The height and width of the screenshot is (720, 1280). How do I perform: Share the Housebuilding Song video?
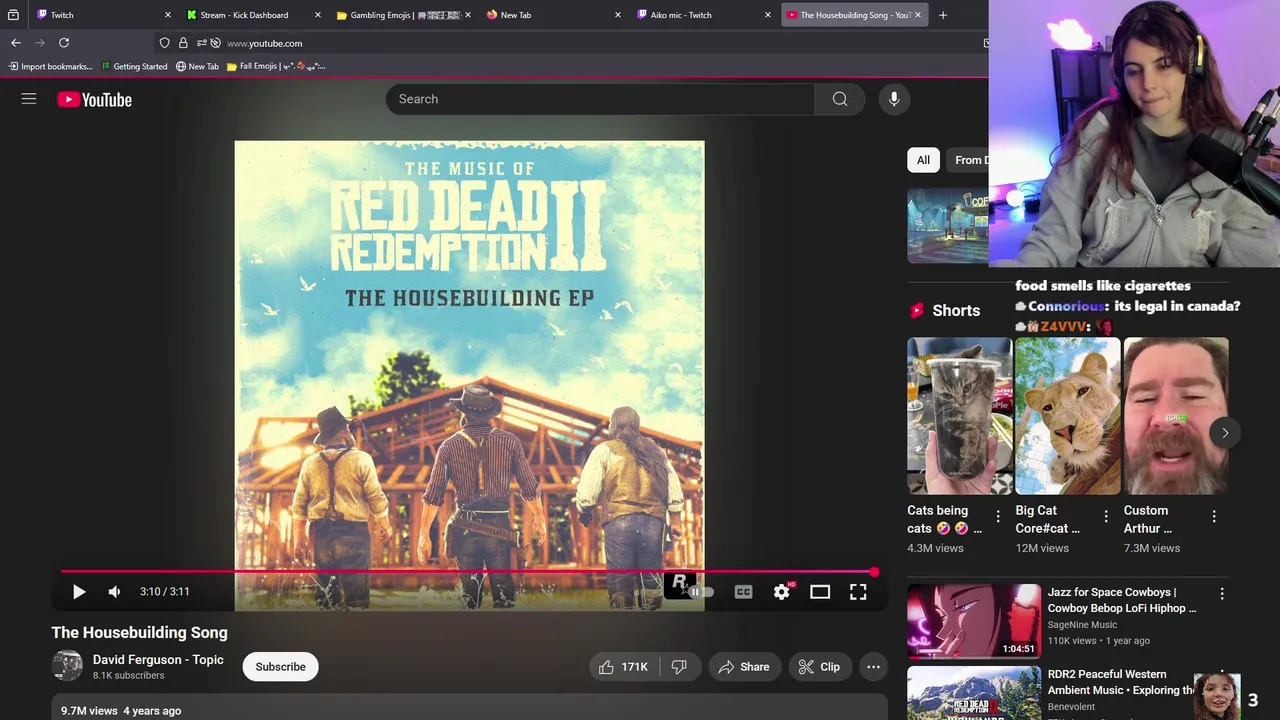click(x=743, y=667)
